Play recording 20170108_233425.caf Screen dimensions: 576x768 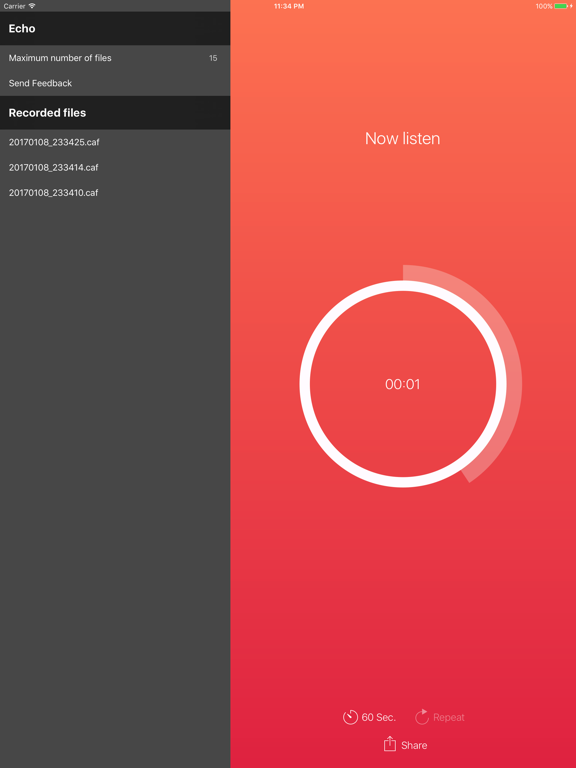115,142
